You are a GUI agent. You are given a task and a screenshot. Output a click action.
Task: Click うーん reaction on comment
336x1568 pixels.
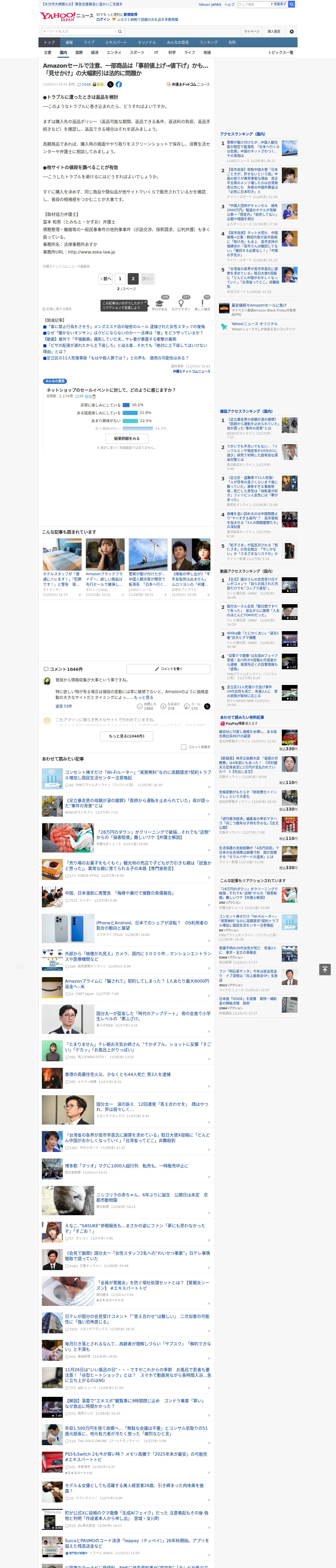click(187, 707)
